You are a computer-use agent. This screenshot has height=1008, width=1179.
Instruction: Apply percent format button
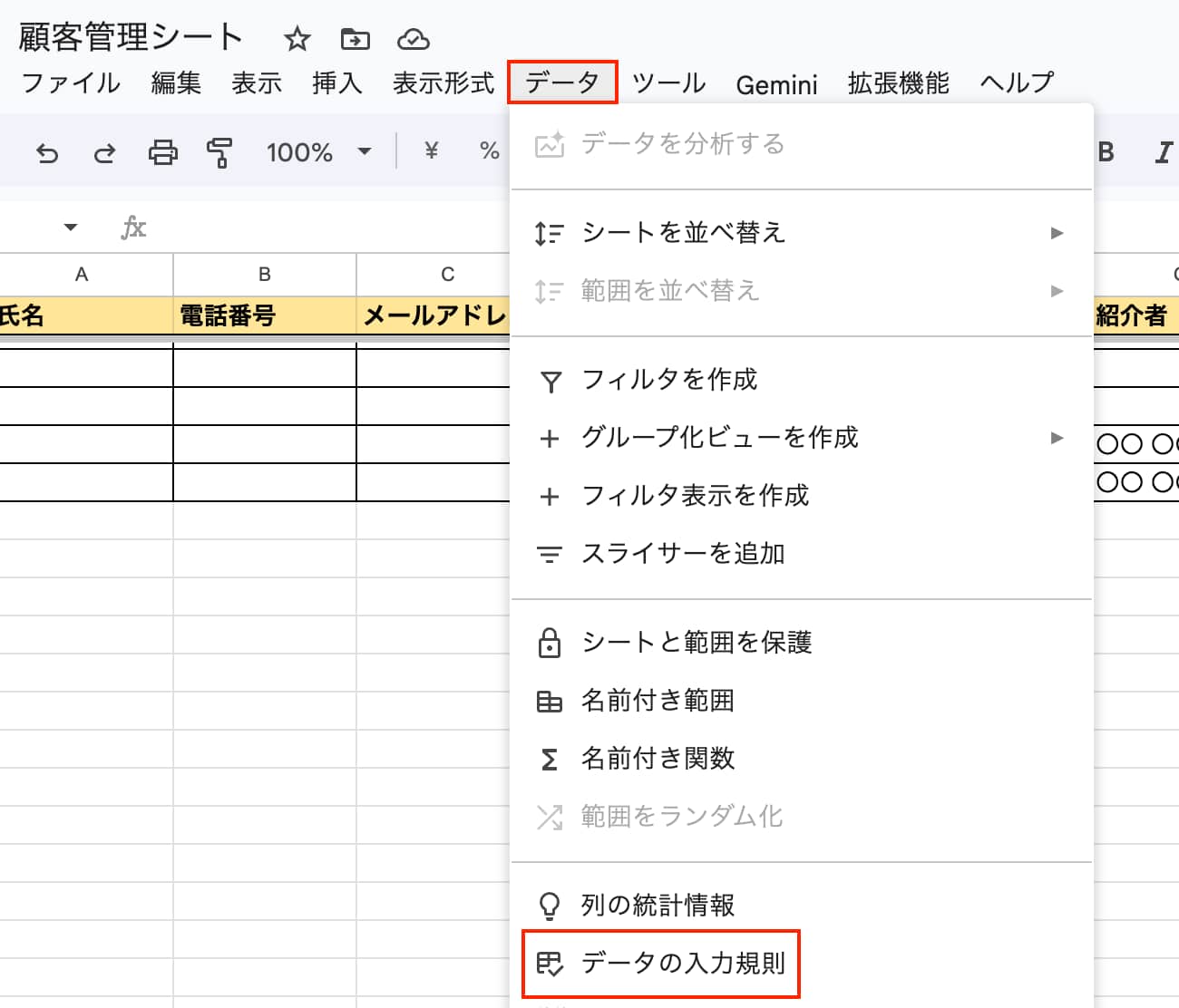tap(490, 151)
